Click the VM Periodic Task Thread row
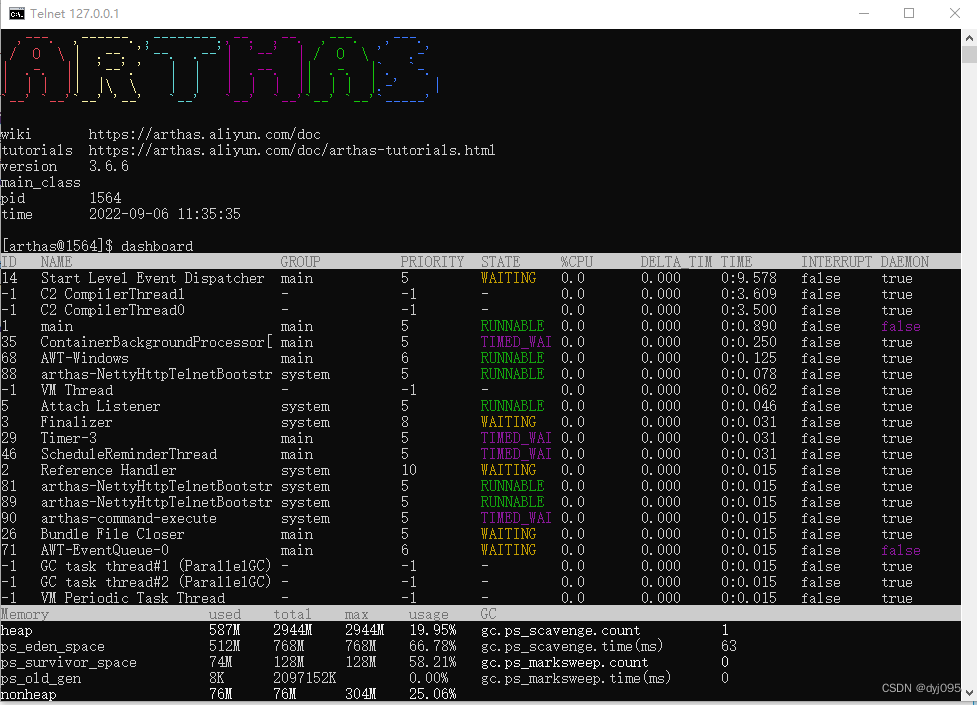This screenshot has height=705, width=977. pos(133,598)
